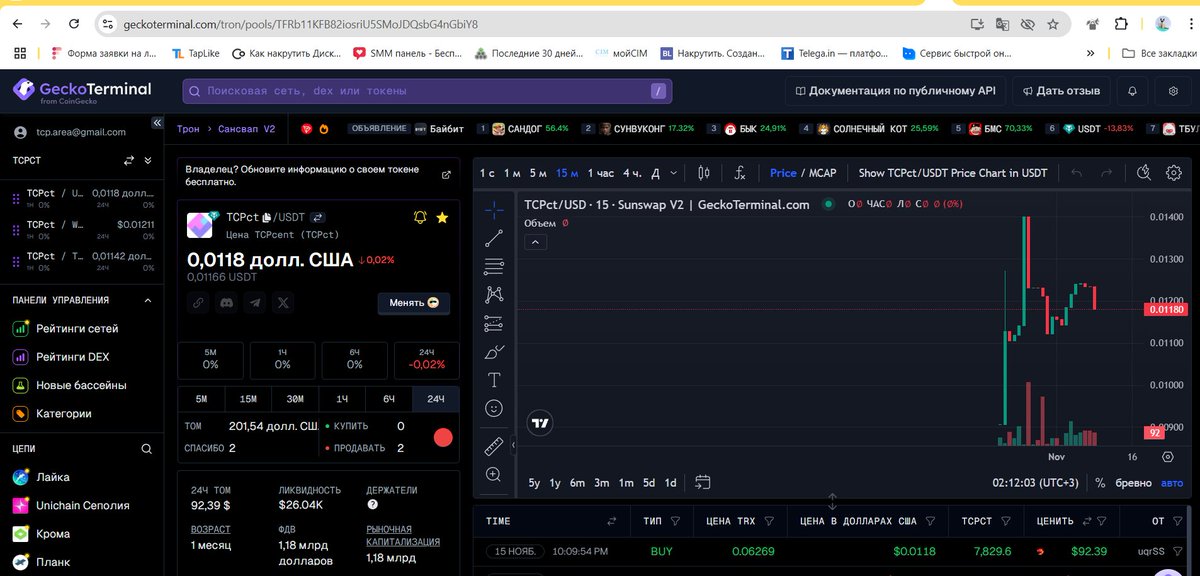Select the ruler measure tool
The image size is (1200, 576).
[493, 446]
